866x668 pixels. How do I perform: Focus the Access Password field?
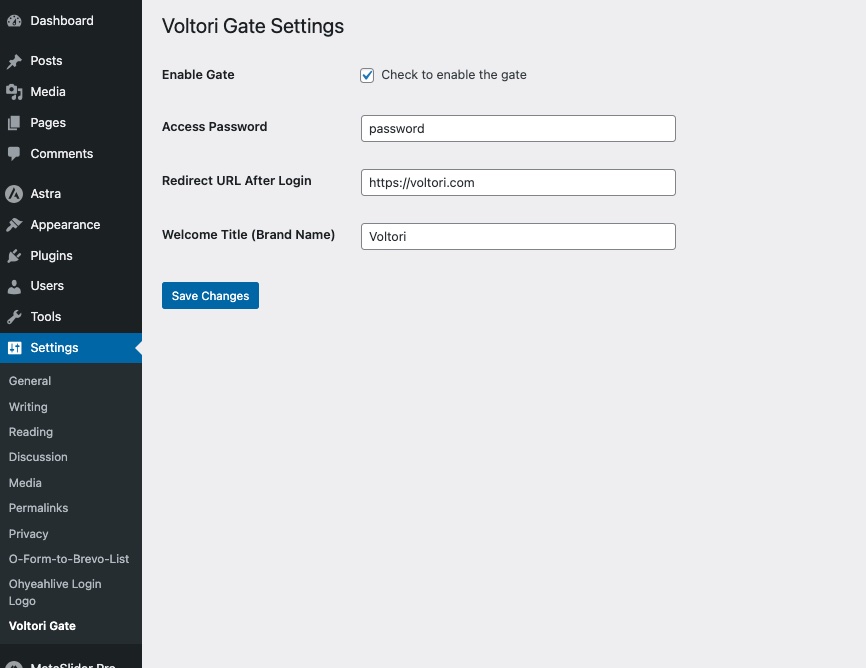coord(518,128)
